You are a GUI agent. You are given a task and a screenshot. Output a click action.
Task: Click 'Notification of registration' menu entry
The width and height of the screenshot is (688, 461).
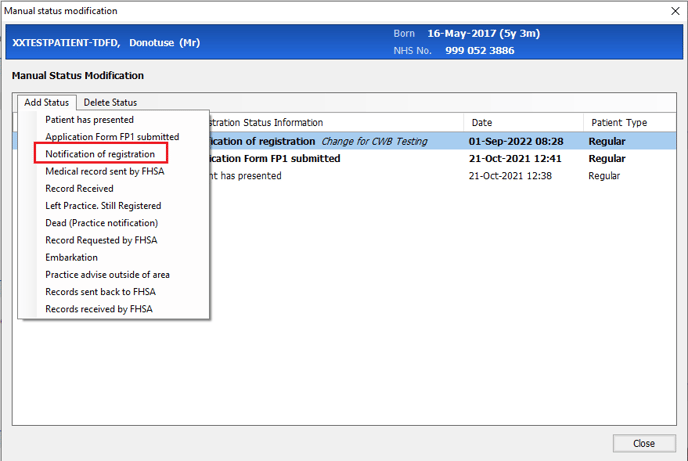click(x=100, y=154)
